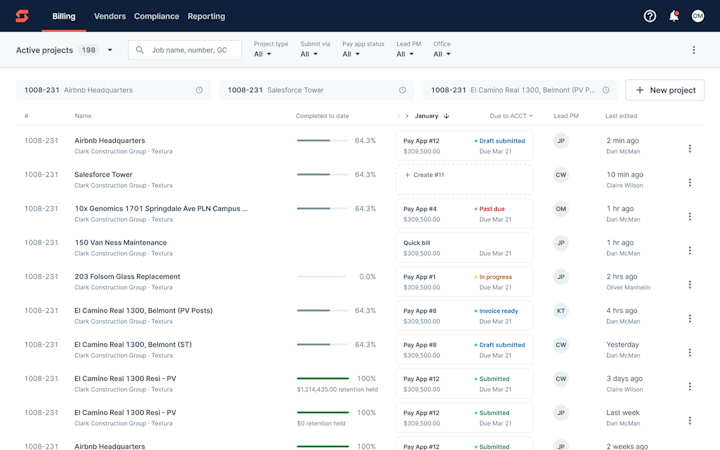
Task: Click Name column header
Action: 83,116
